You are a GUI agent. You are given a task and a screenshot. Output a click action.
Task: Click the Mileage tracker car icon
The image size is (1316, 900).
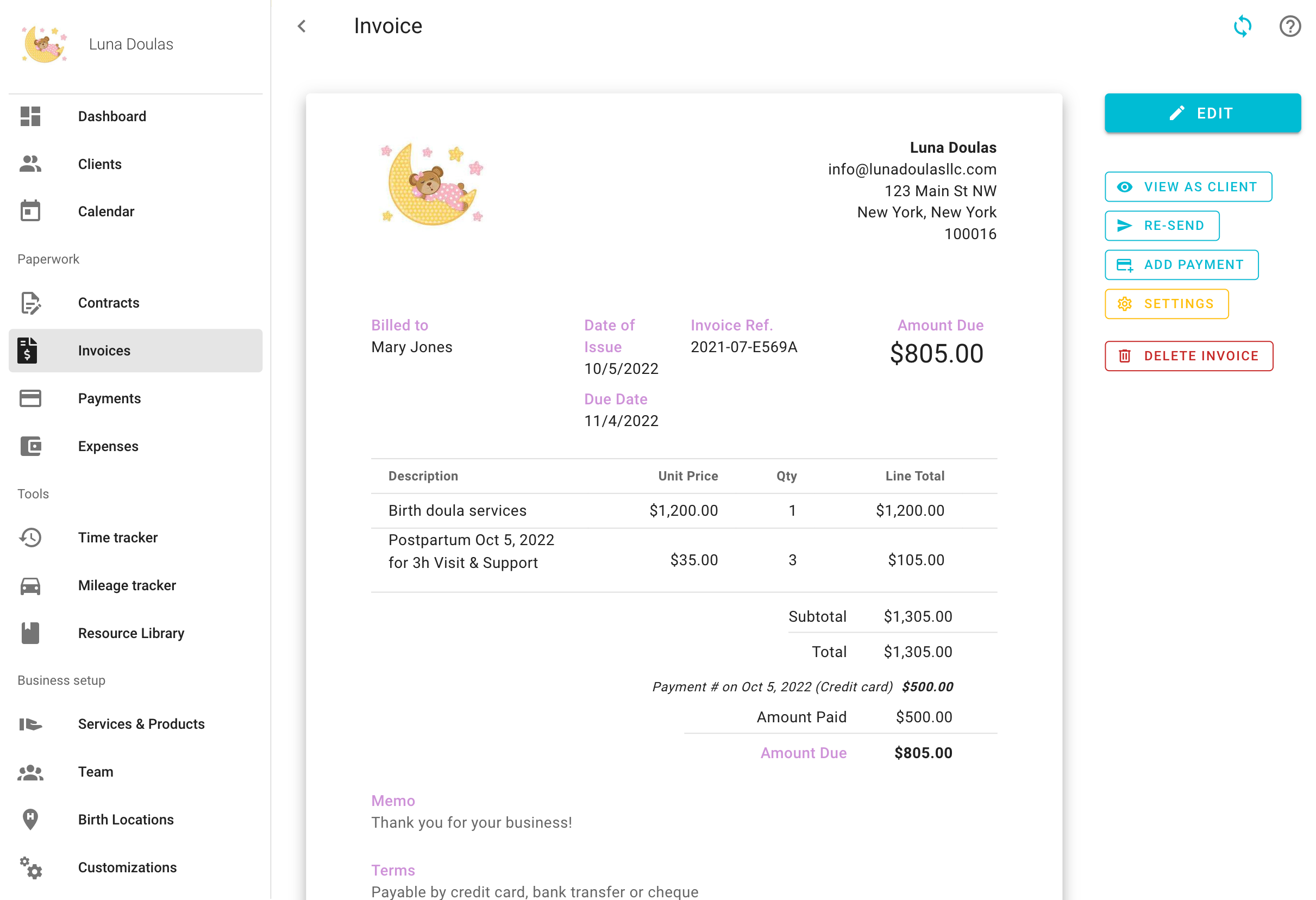pyautogui.click(x=30, y=586)
